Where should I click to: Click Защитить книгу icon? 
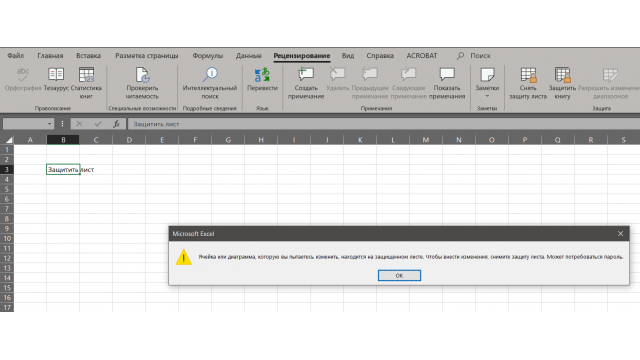tap(562, 75)
